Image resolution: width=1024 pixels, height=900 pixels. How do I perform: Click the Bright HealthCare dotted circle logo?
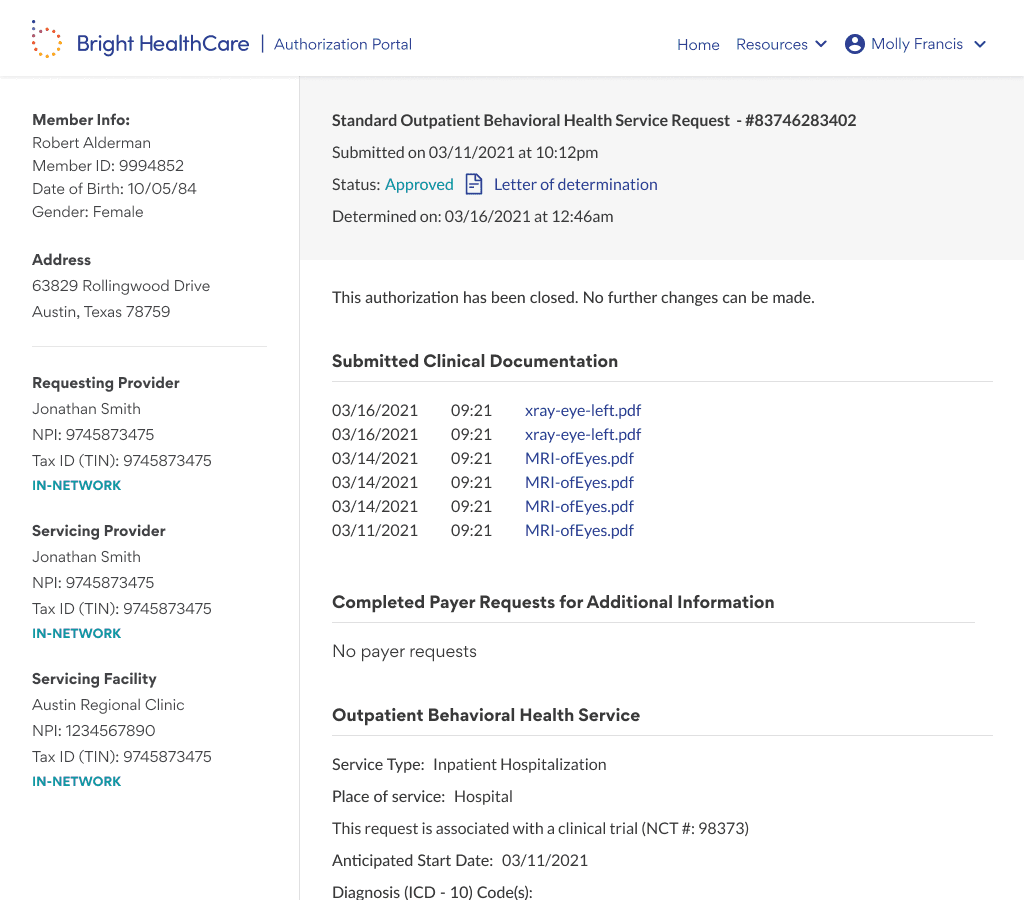click(46, 39)
